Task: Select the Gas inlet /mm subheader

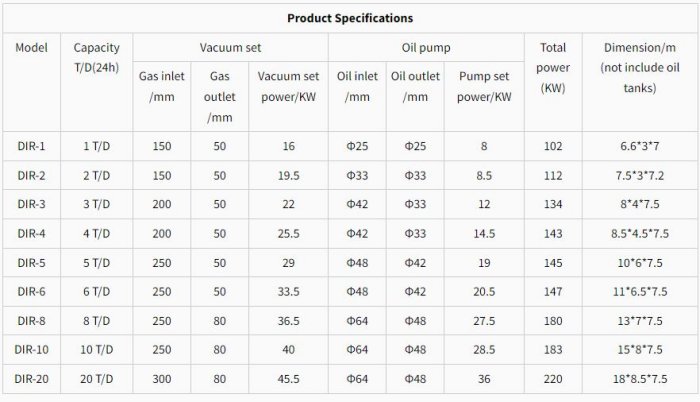Action: [x=161, y=87]
